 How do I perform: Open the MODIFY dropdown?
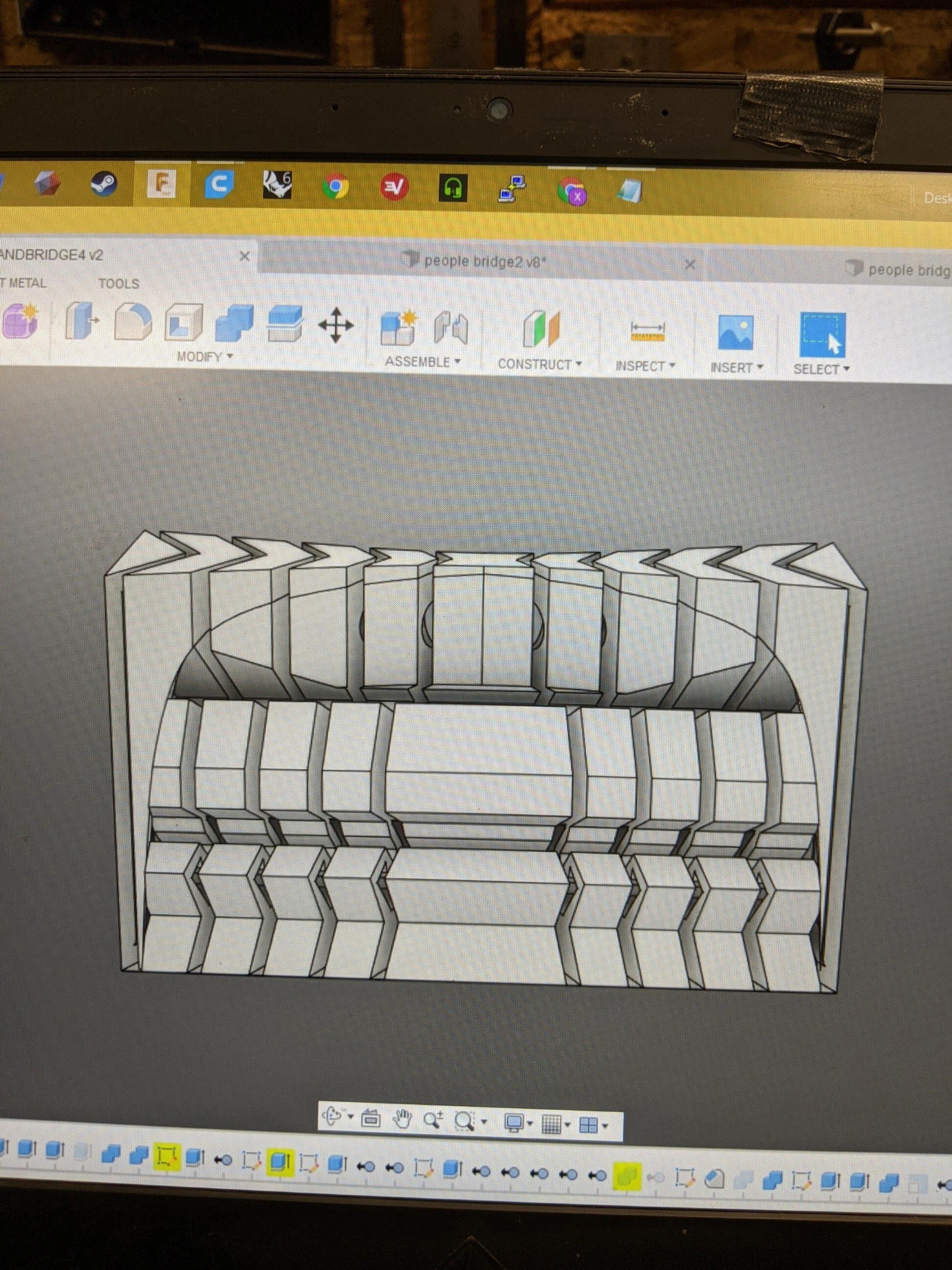tap(204, 357)
